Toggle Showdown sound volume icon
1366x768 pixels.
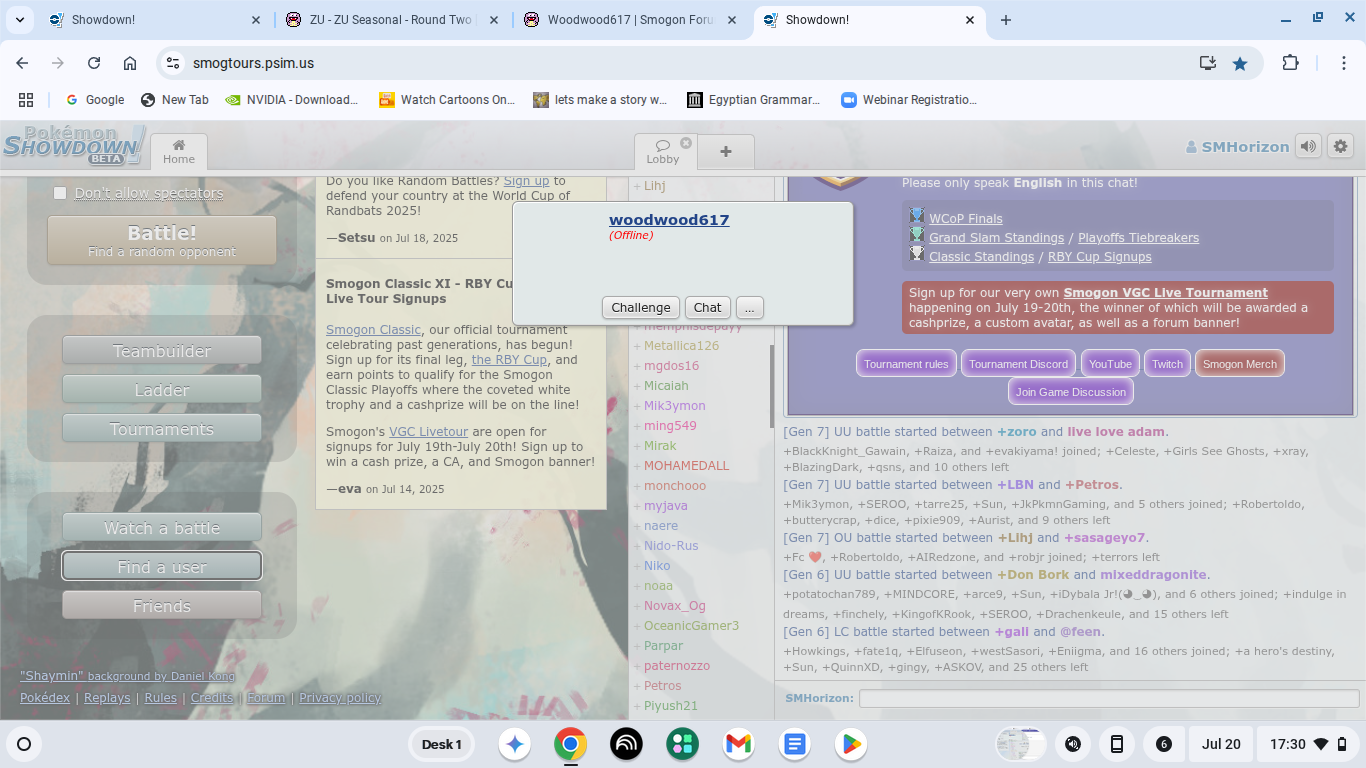(x=1308, y=146)
